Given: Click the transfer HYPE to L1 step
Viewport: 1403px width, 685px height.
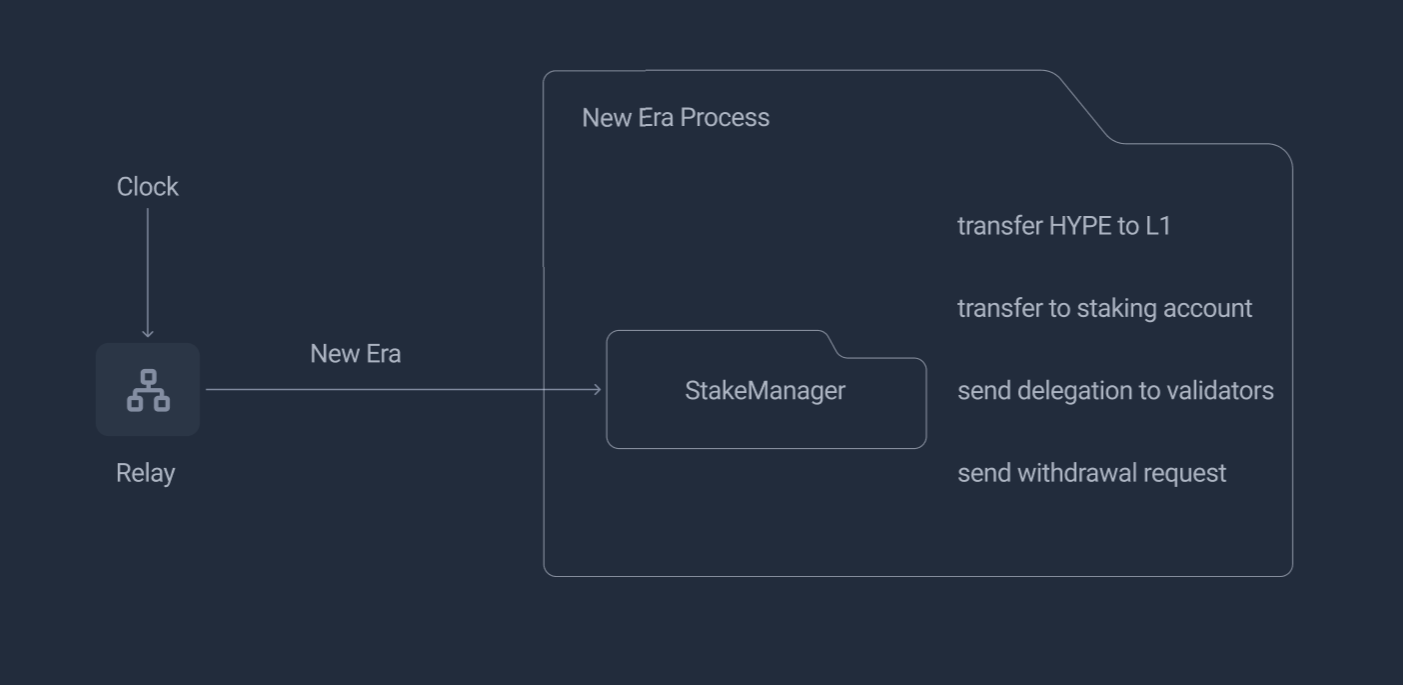Looking at the screenshot, I should pyautogui.click(x=1064, y=226).
